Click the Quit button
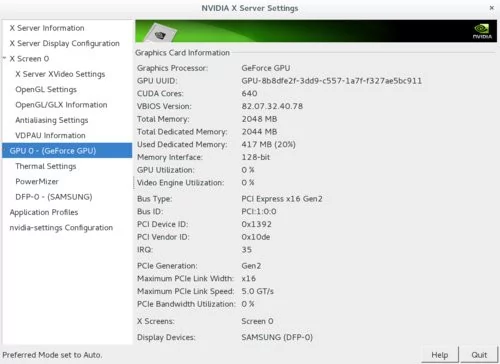The width and height of the screenshot is (500, 364). pyautogui.click(x=479, y=355)
